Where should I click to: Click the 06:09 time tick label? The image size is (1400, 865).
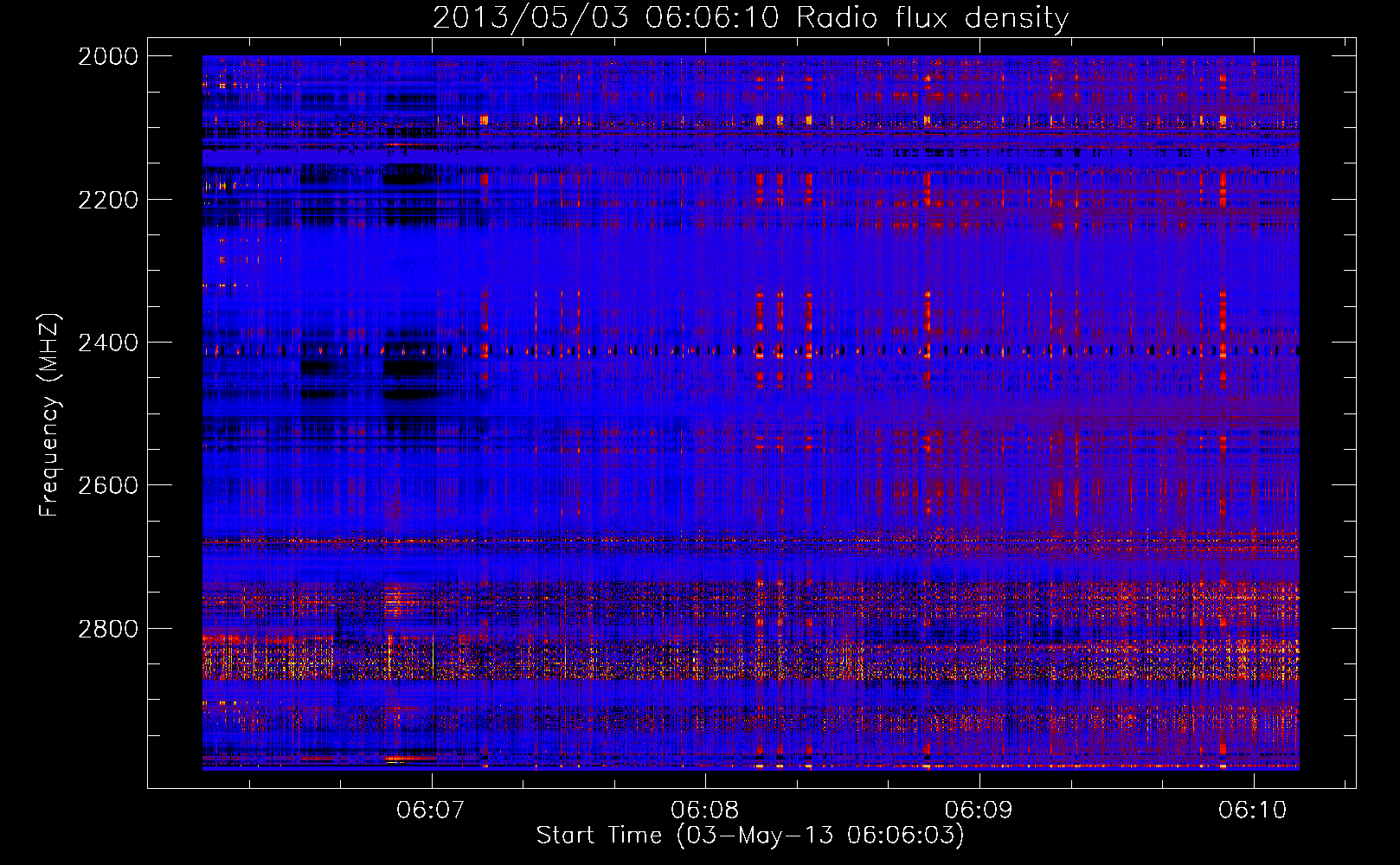click(x=979, y=811)
